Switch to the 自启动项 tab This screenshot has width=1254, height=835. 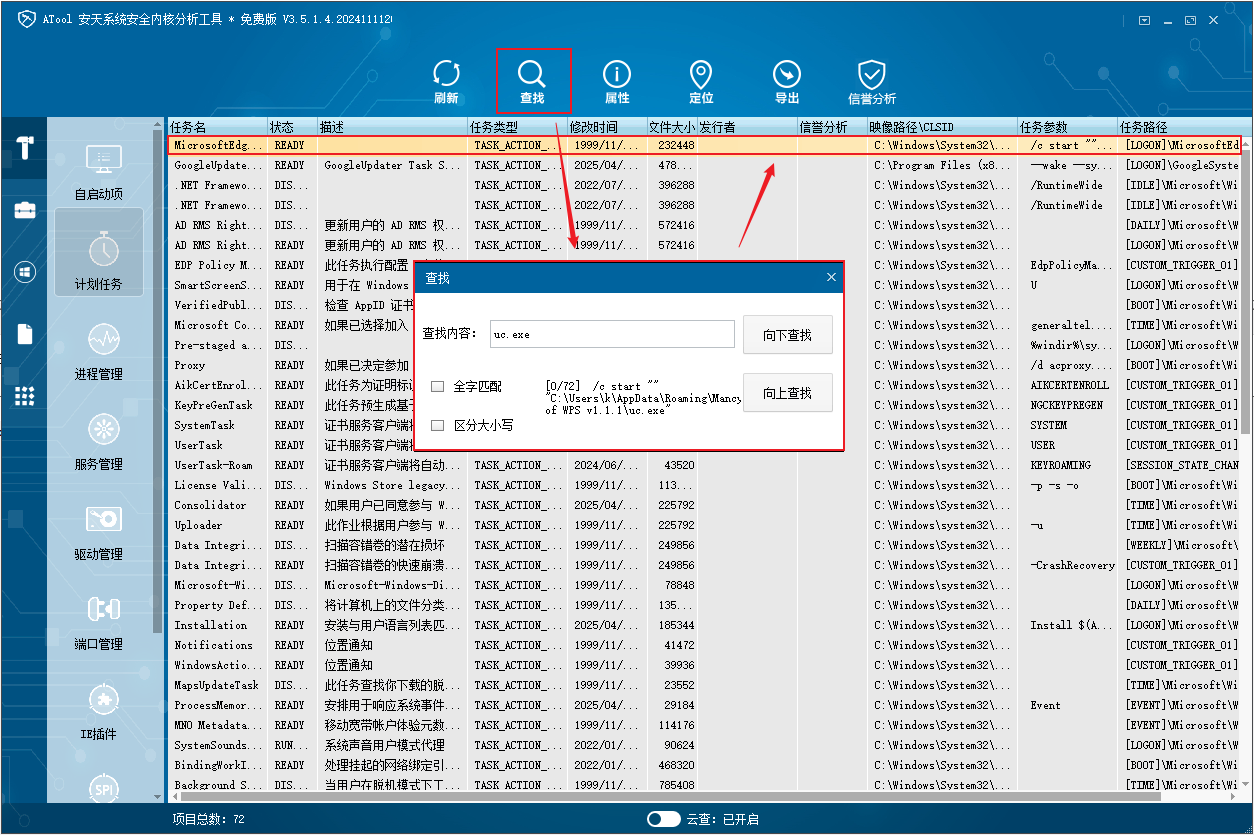(x=99, y=172)
